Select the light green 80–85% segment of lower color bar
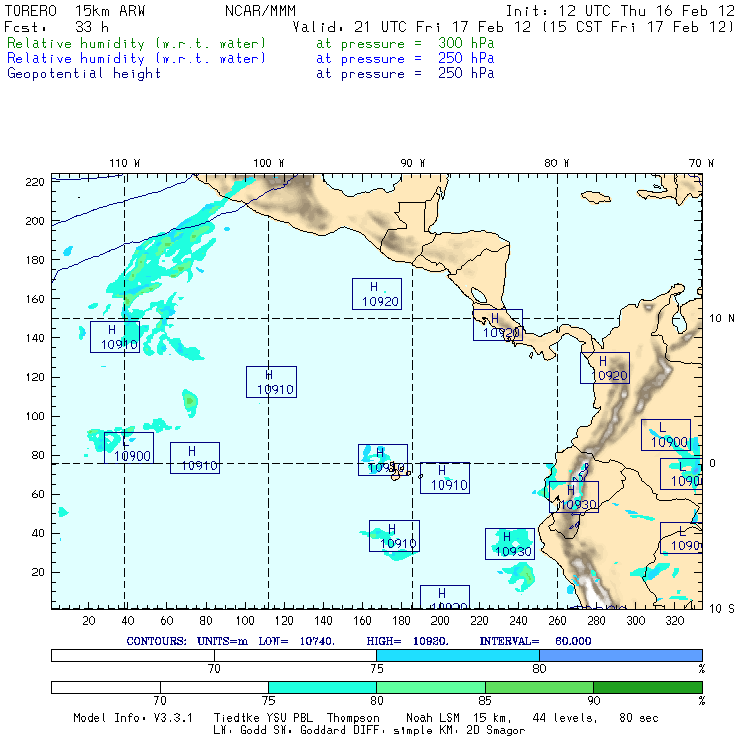The width and height of the screenshot is (740, 740). (431, 687)
